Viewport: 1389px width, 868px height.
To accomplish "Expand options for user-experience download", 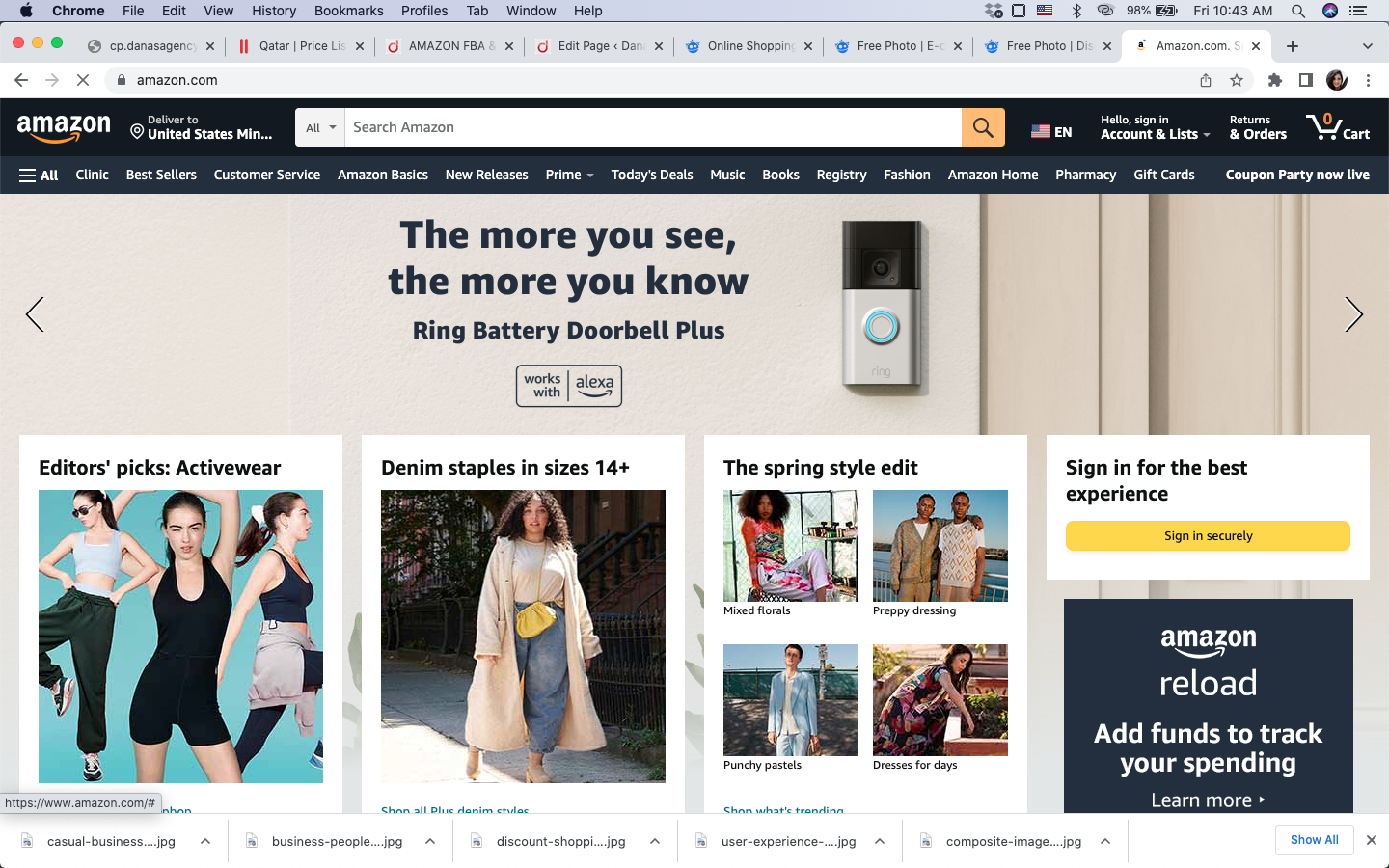I will point(880,841).
